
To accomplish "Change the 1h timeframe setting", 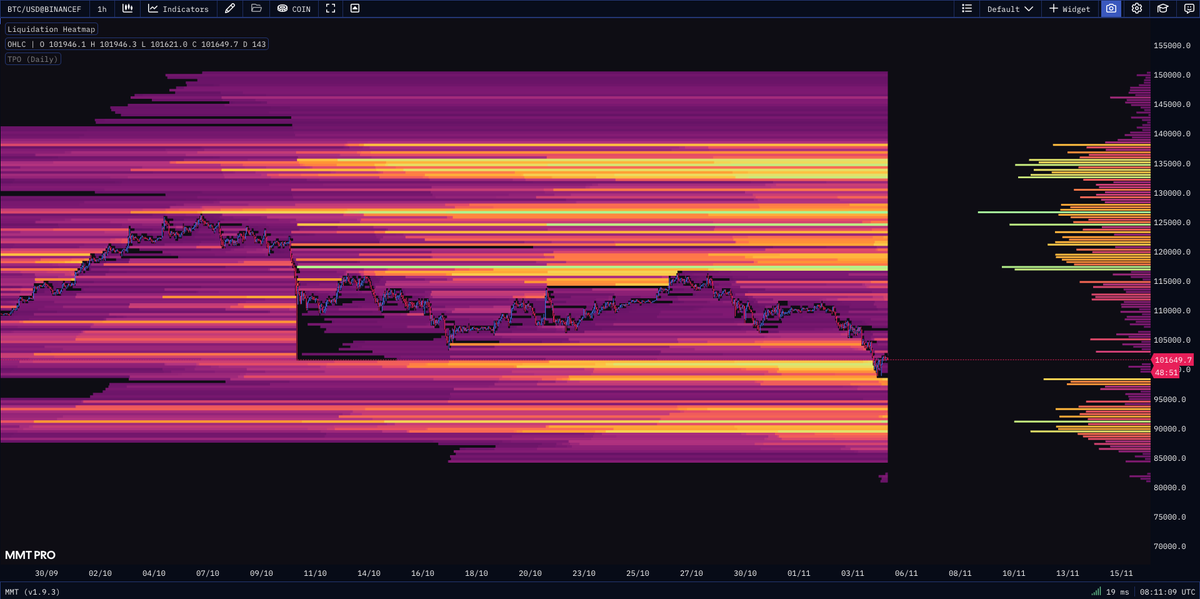I will [102, 9].
